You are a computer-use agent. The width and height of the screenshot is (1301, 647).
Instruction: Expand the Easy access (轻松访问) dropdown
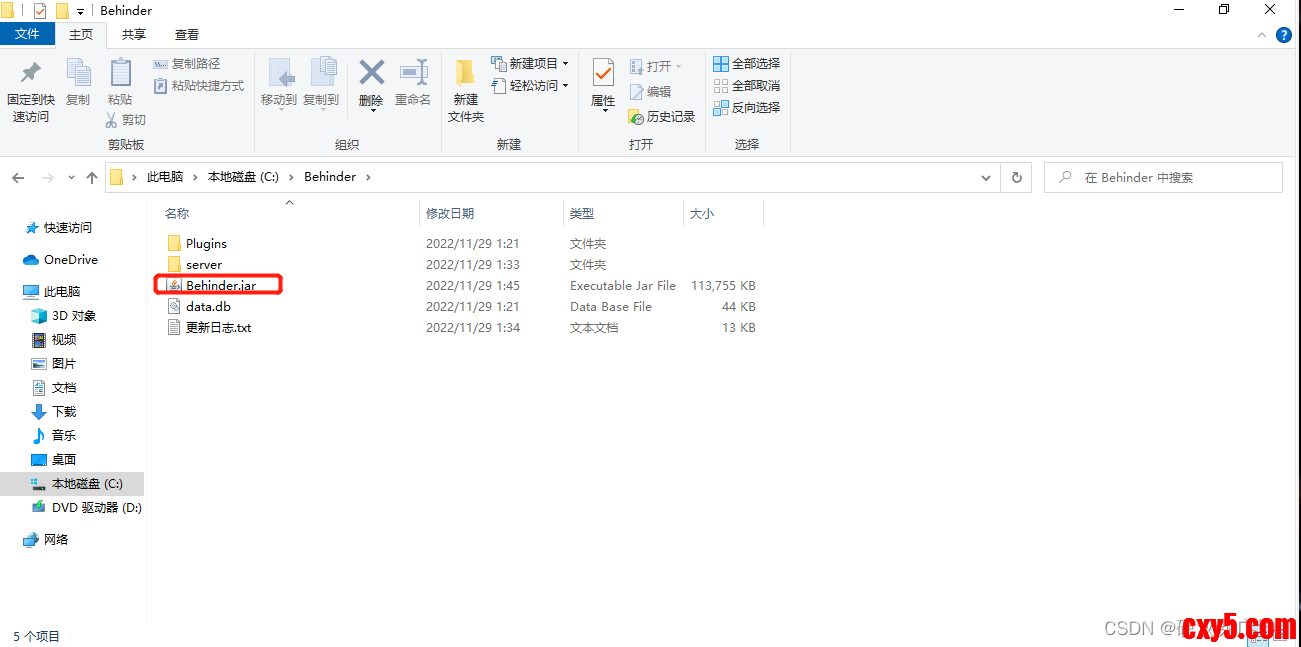[565, 86]
